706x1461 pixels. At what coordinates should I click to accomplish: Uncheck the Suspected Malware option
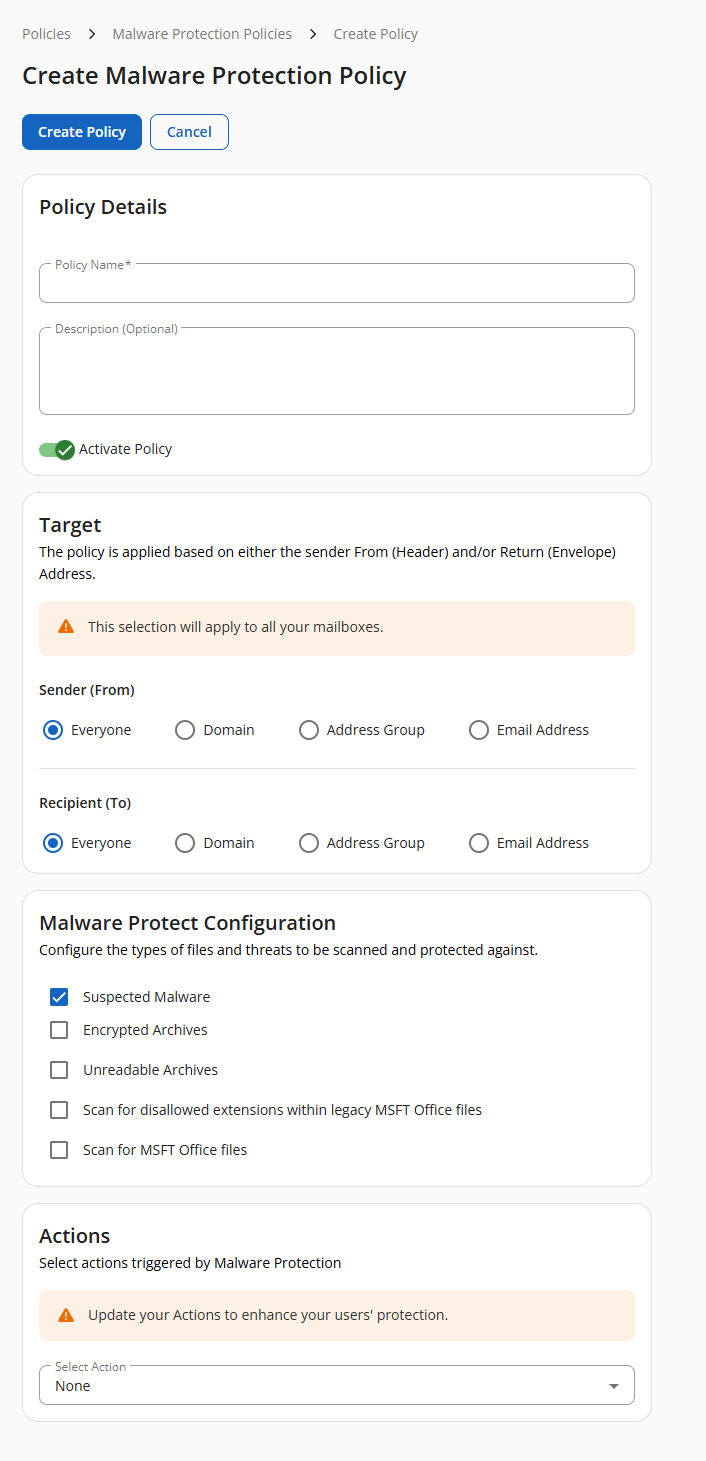pyautogui.click(x=59, y=996)
